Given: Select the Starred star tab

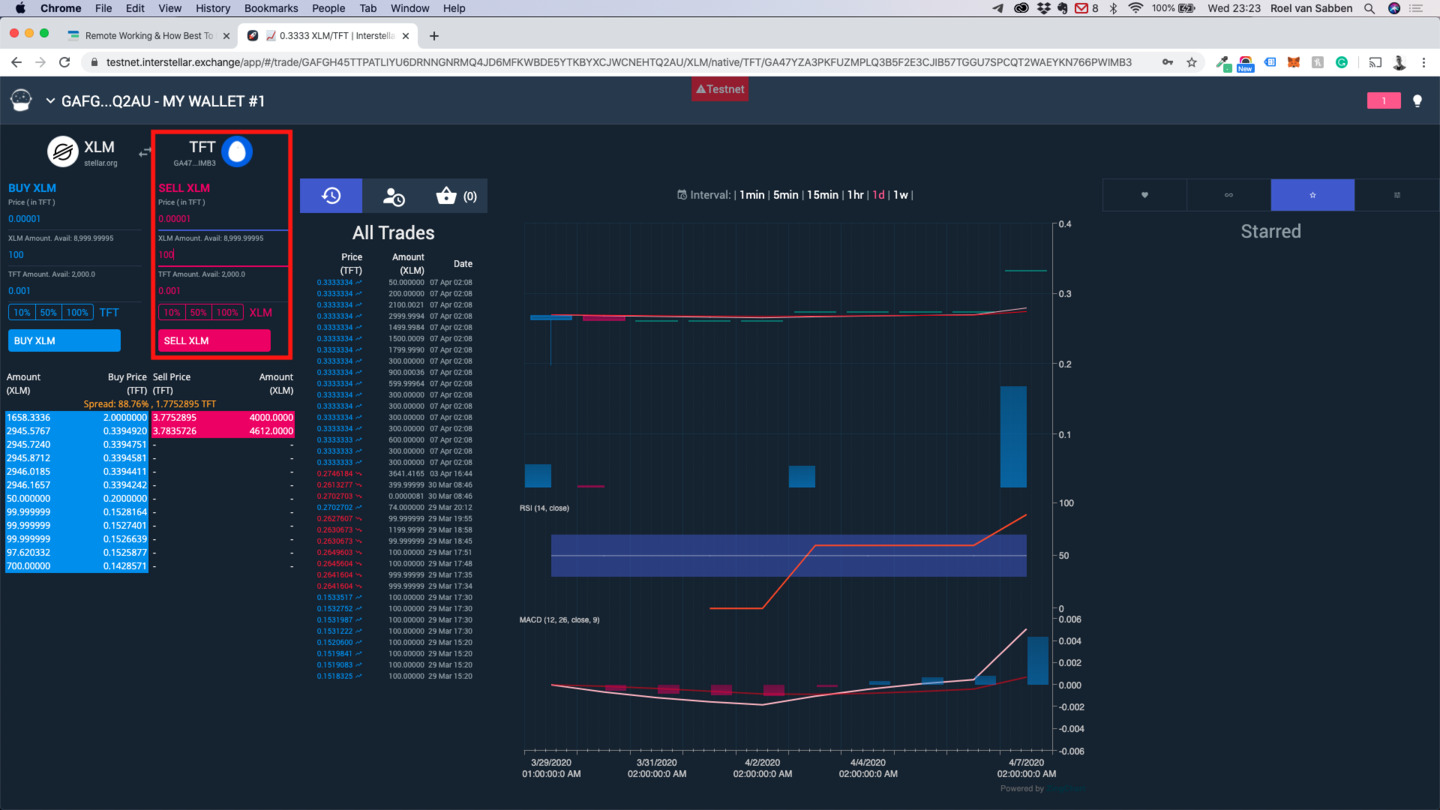Looking at the screenshot, I should click(1312, 195).
